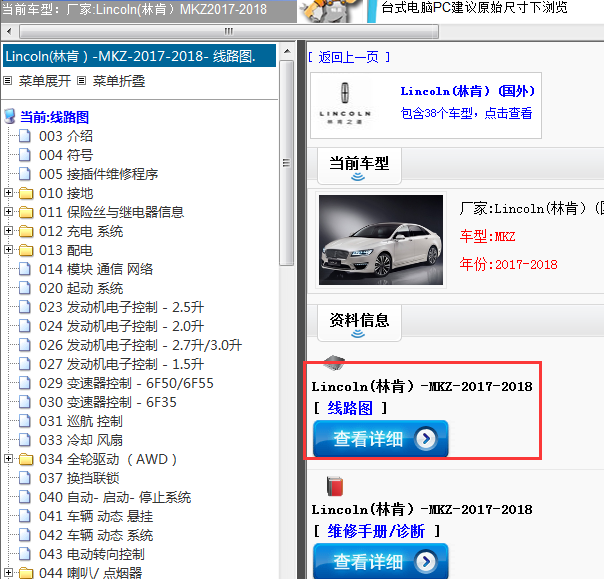Expand the 013 配电 tree node
This screenshot has width=604, height=579.
coord(8,250)
